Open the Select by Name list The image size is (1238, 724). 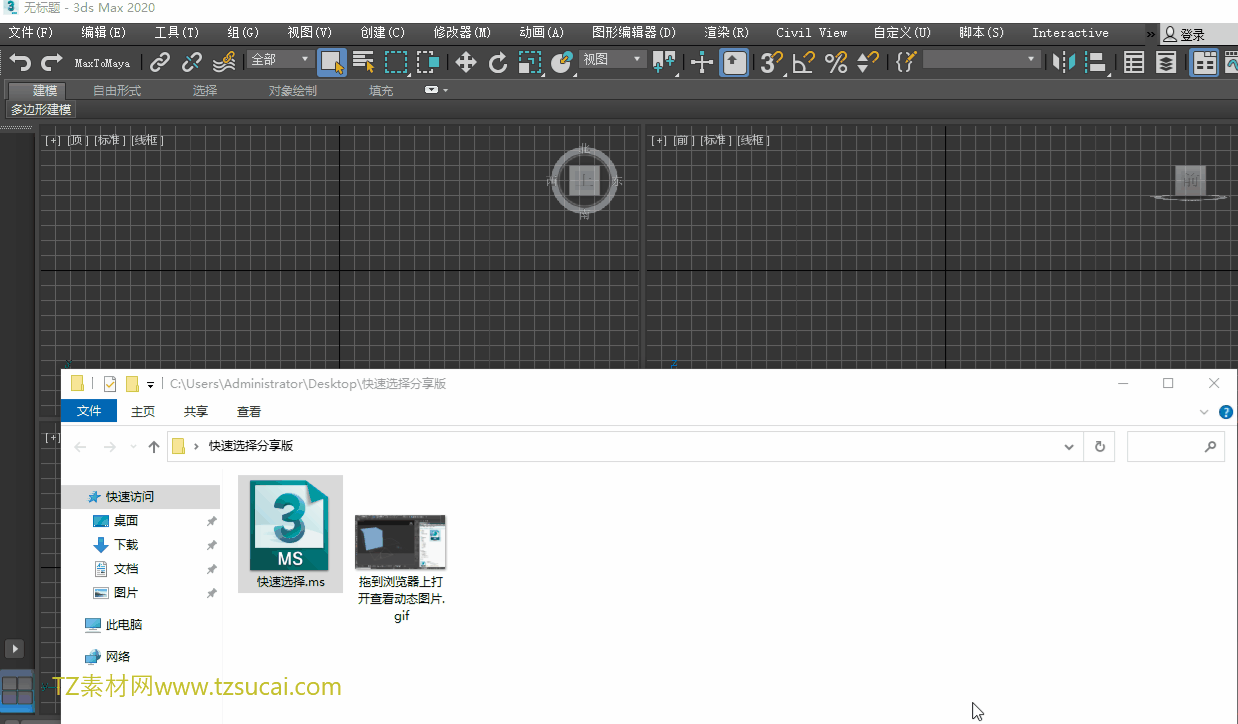pos(364,62)
